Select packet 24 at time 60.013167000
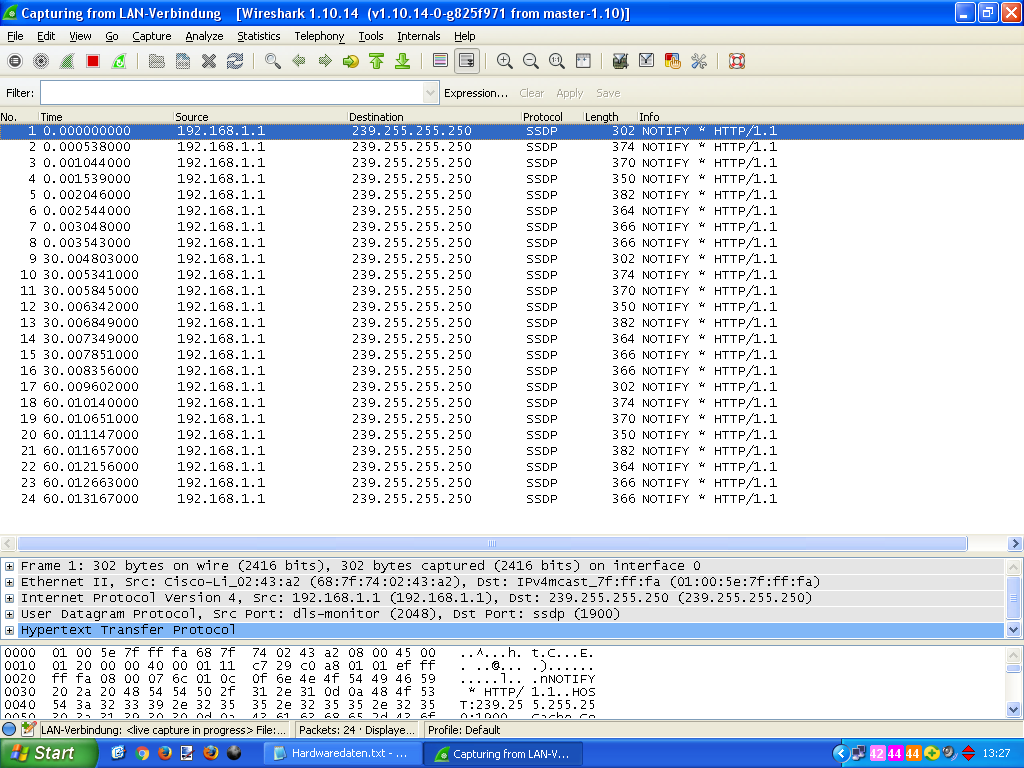 512,499
